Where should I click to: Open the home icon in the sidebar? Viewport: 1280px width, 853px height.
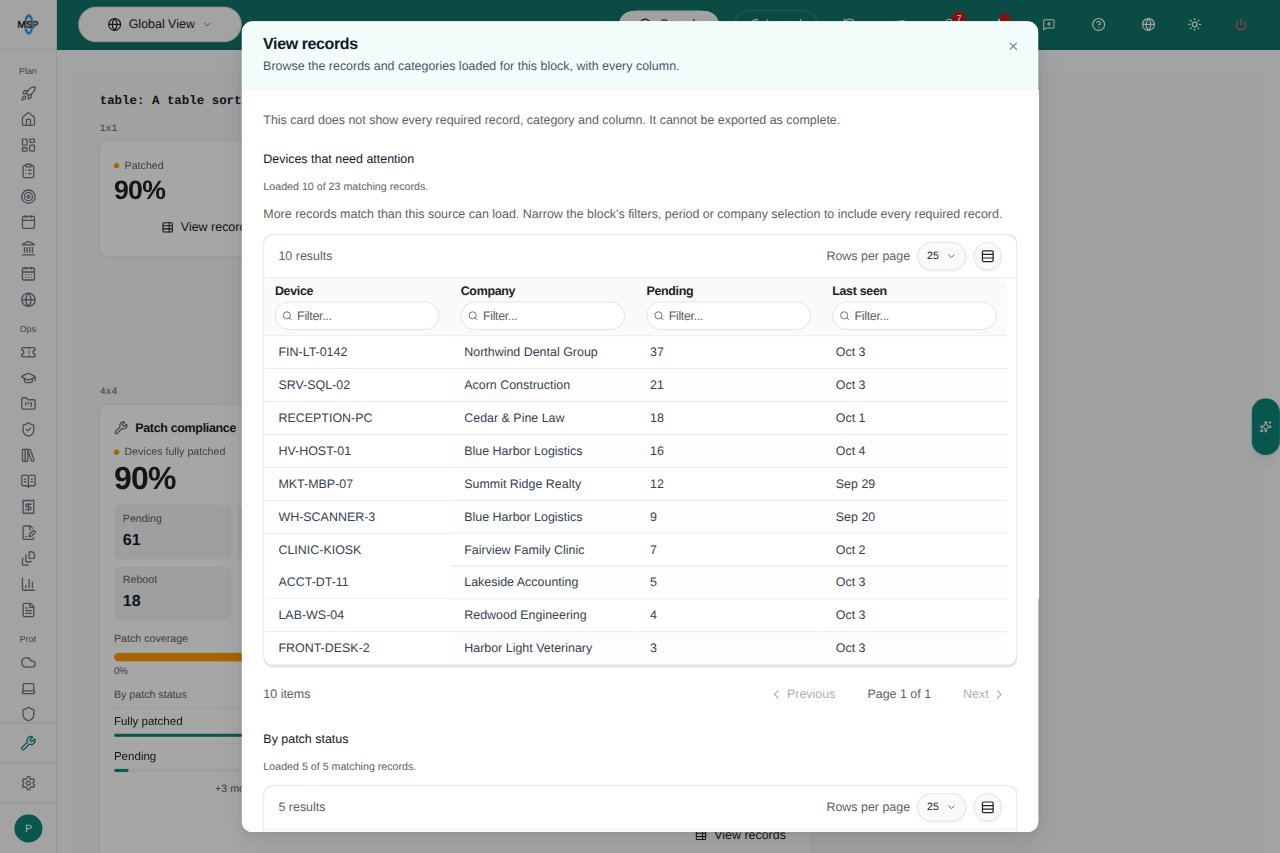click(x=28, y=119)
